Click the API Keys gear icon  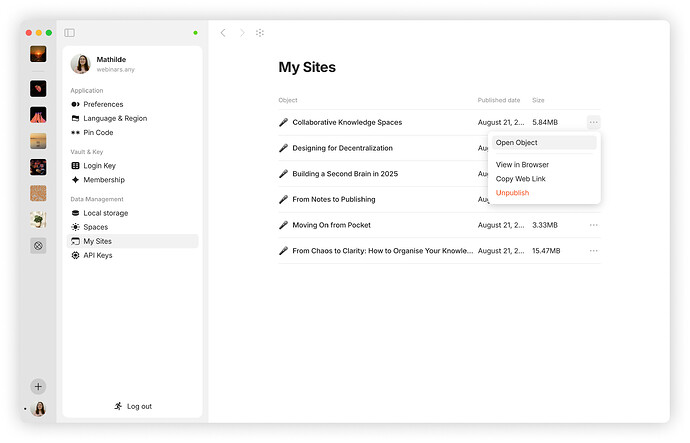point(75,255)
